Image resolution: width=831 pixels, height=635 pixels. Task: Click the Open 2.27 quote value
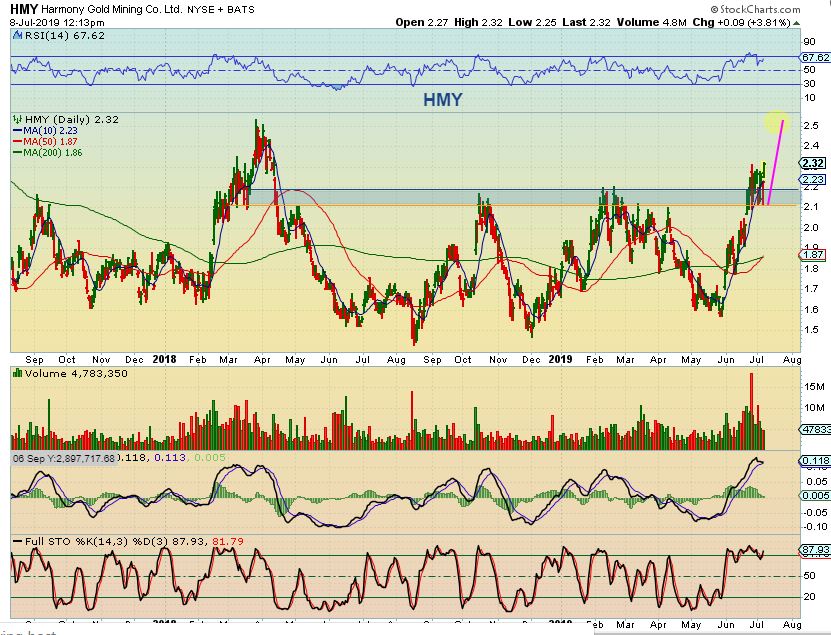[422, 22]
